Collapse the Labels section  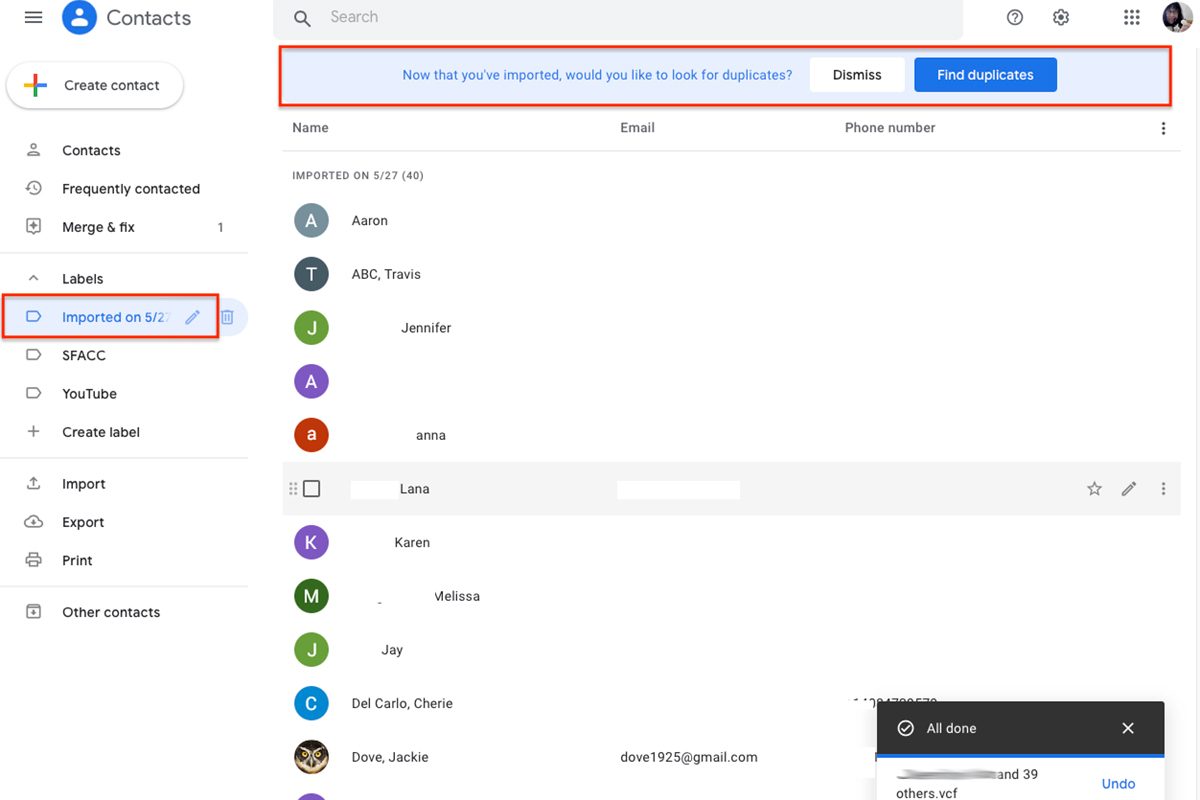(33, 279)
